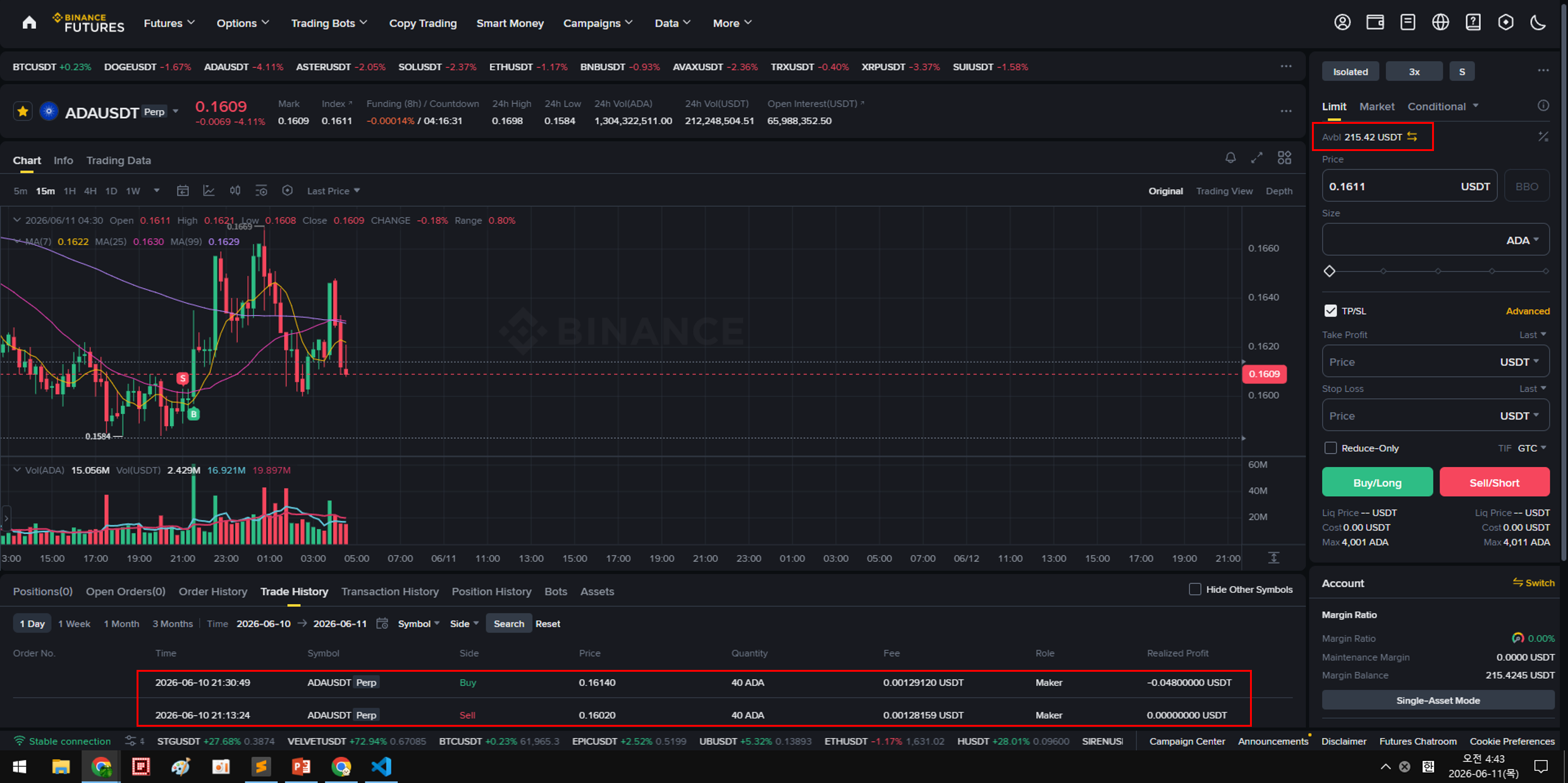This screenshot has height=783, width=1568.
Task: Open the Last Price dropdown
Action: point(334,191)
